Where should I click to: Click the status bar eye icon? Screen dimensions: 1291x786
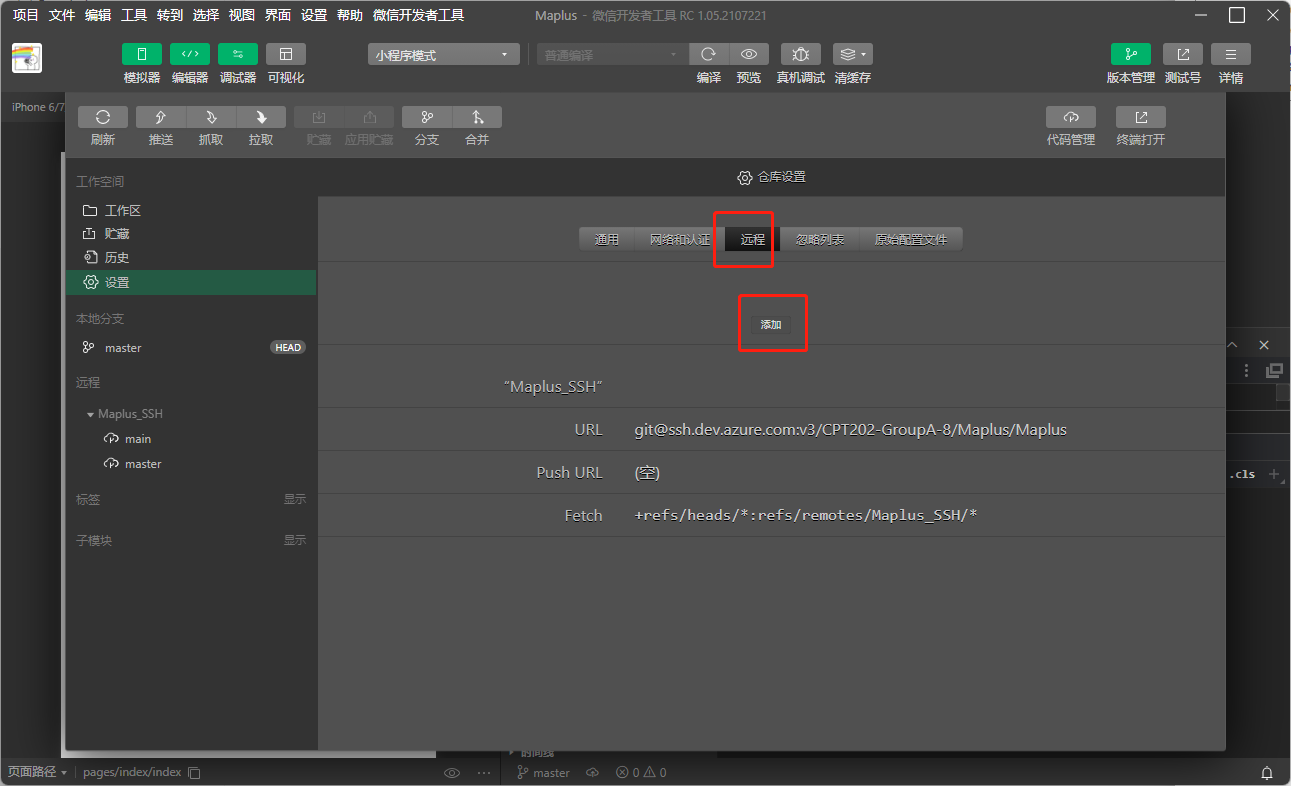click(x=452, y=773)
